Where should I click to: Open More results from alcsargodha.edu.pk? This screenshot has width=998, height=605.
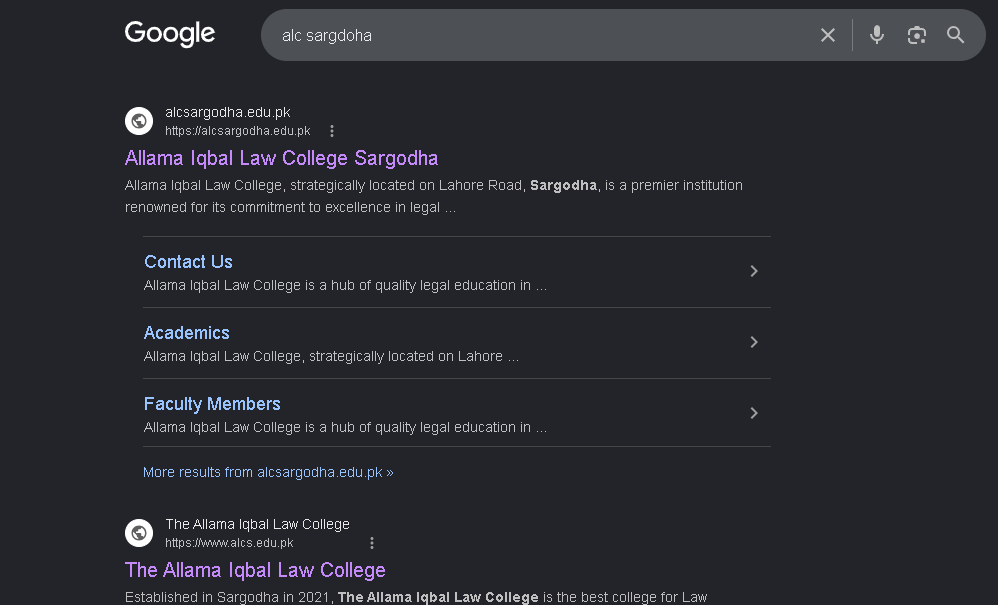268,472
